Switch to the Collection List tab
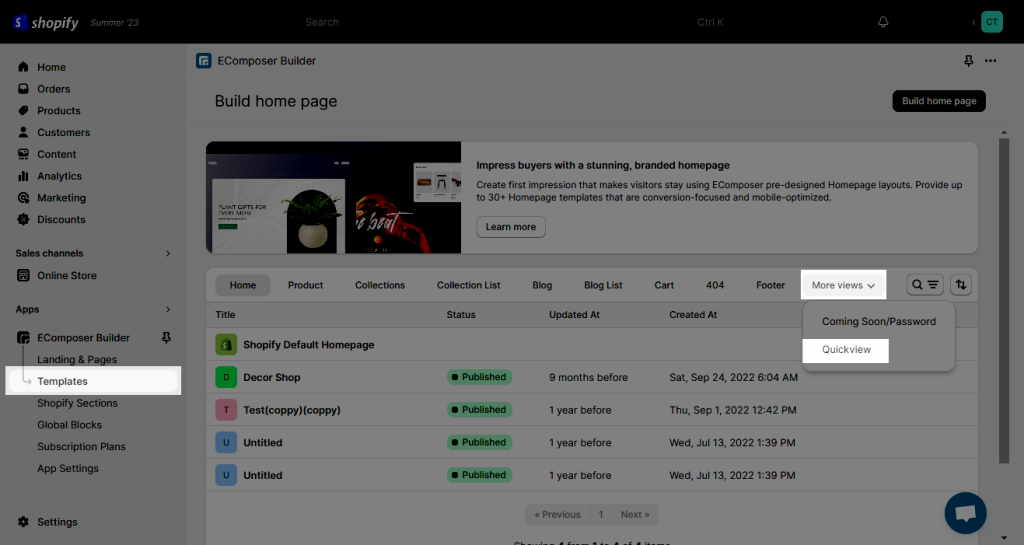This screenshot has height=545, width=1024. [468, 285]
